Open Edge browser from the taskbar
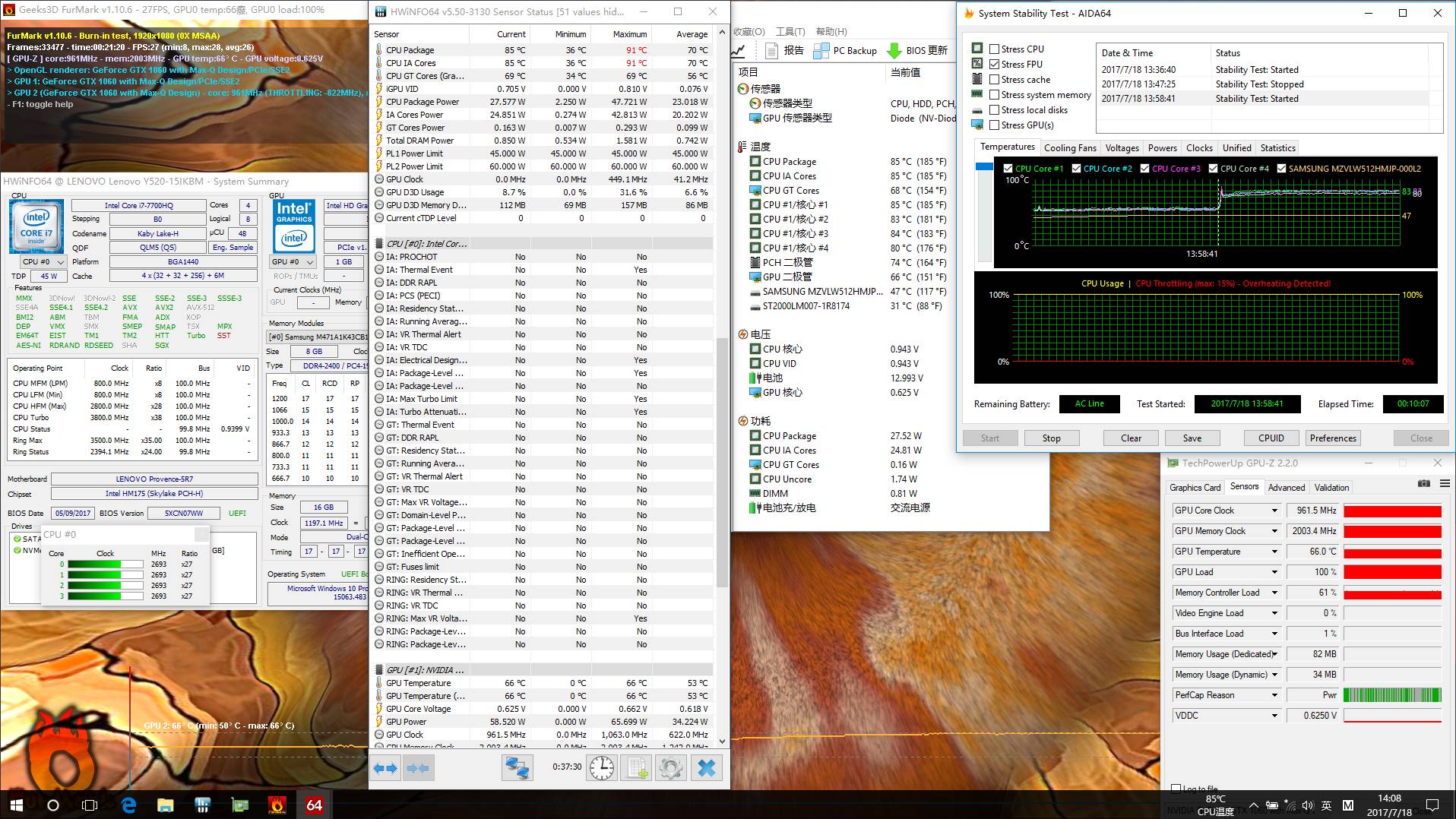The image size is (1456, 819). [x=128, y=805]
